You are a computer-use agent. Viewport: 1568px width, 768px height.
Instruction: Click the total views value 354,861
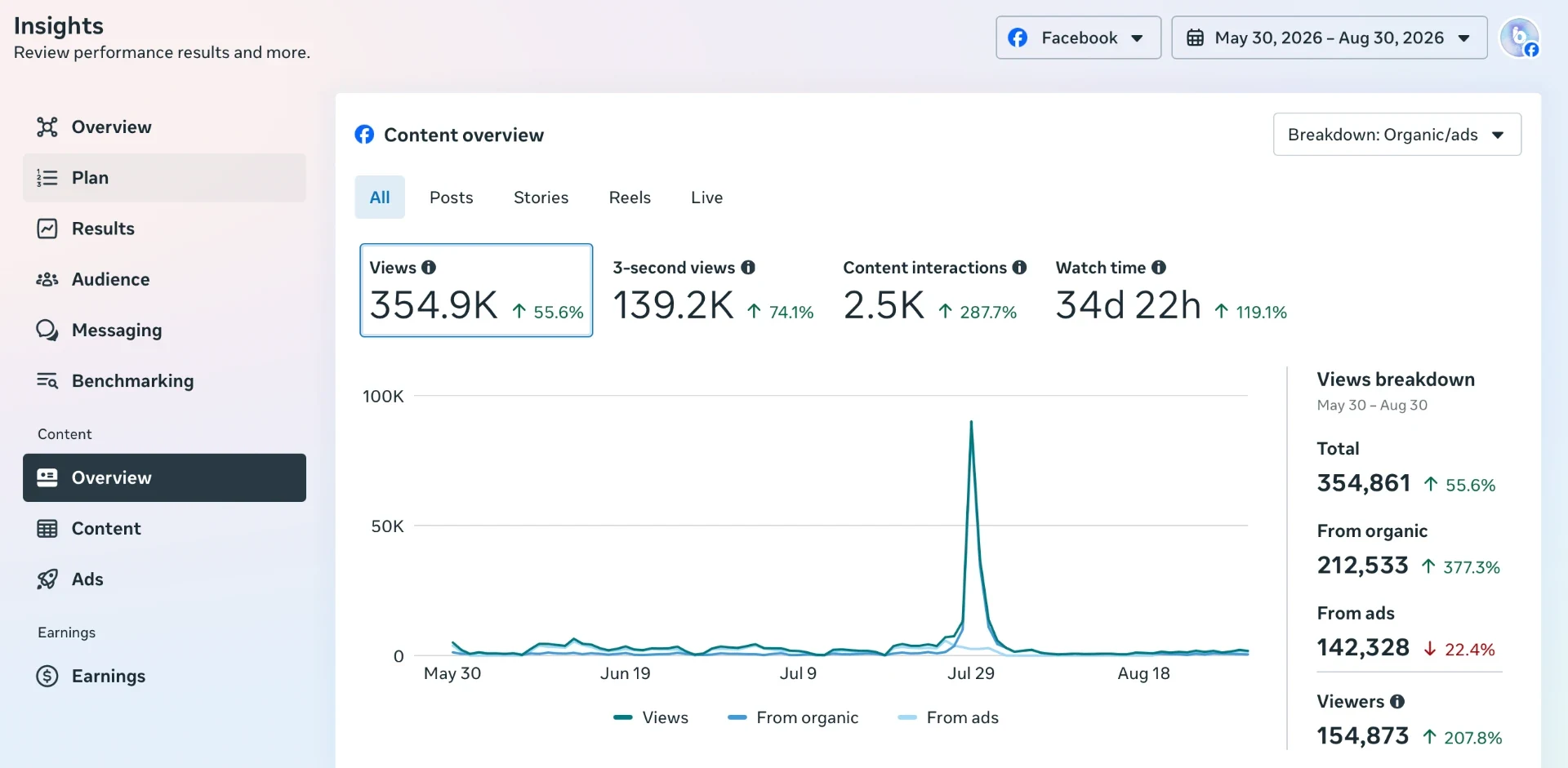pos(1364,483)
